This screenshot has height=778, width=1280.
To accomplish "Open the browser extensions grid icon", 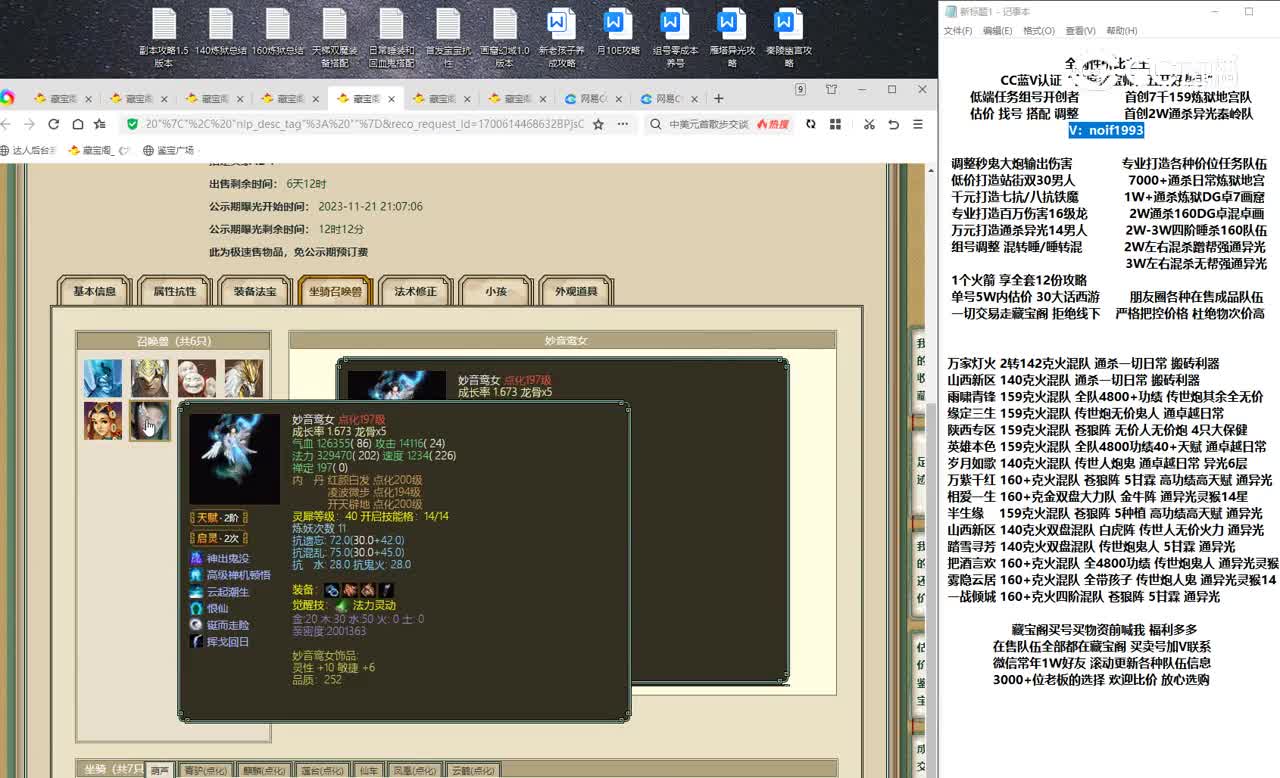I will [x=835, y=124].
